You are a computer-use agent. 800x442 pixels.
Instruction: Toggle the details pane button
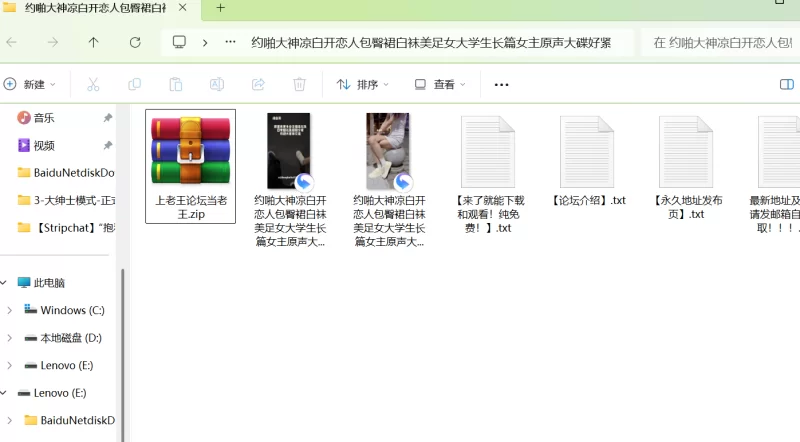coord(786,84)
